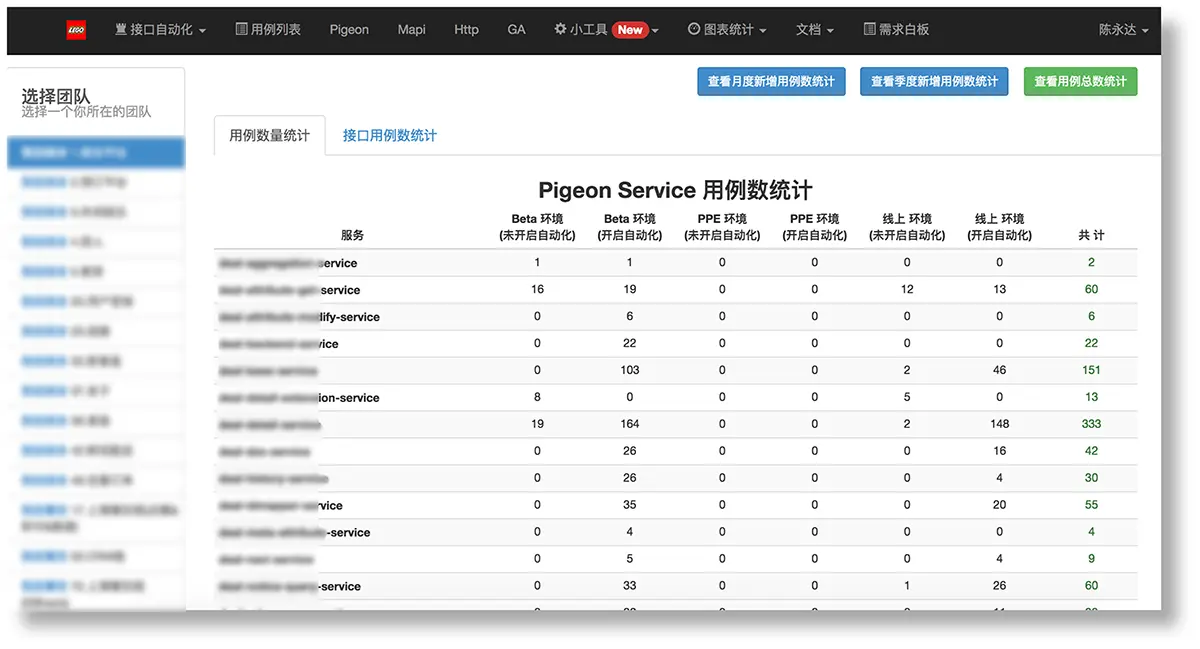The image size is (1200, 649).
Task: Click the LEGO logo in navbar
Action: click(x=76, y=30)
